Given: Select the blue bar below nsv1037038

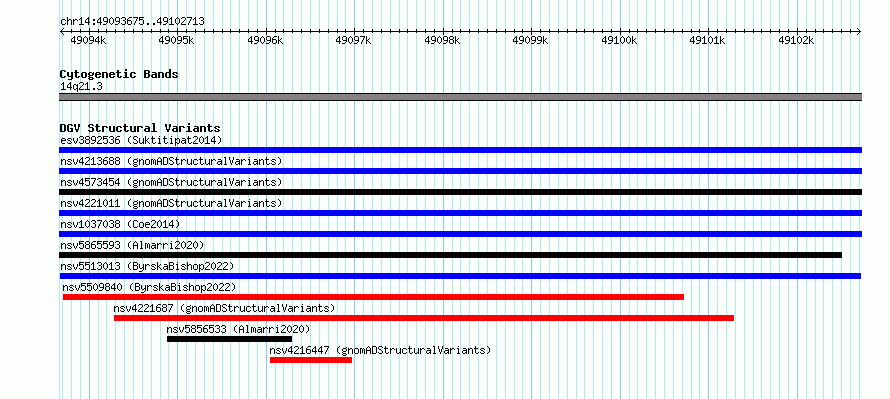Looking at the screenshot, I should (460, 234).
